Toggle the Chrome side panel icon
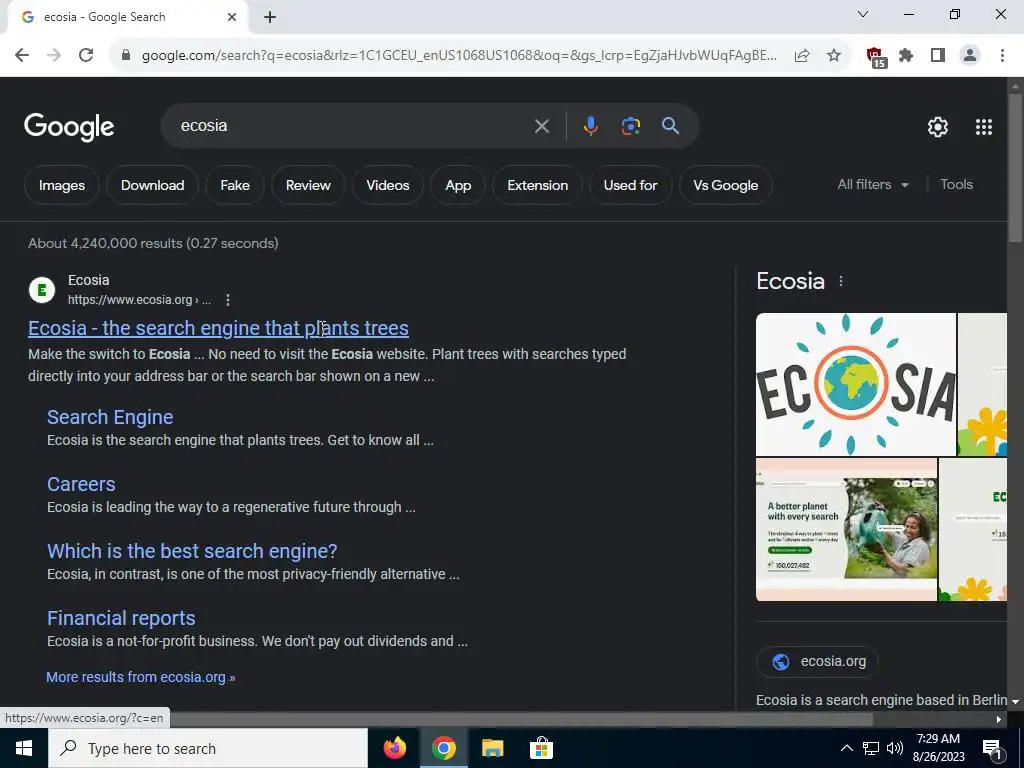Viewport: 1024px width, 768px height. [938, 56]
